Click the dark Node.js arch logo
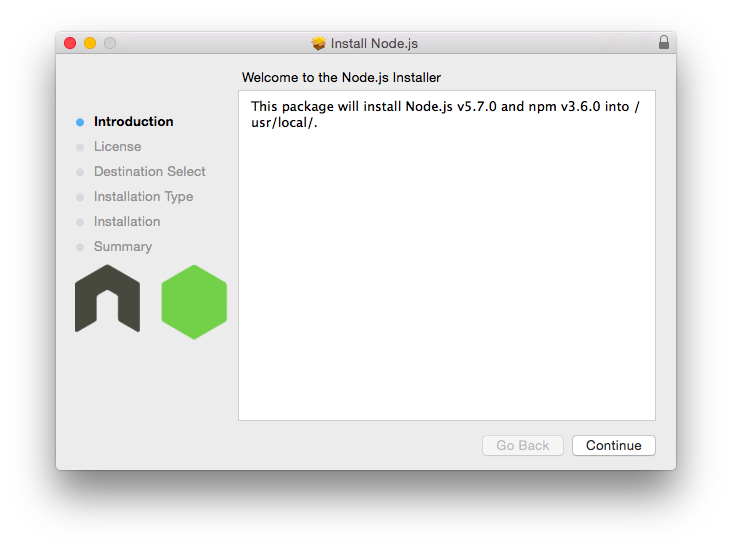 pos(107,299)
